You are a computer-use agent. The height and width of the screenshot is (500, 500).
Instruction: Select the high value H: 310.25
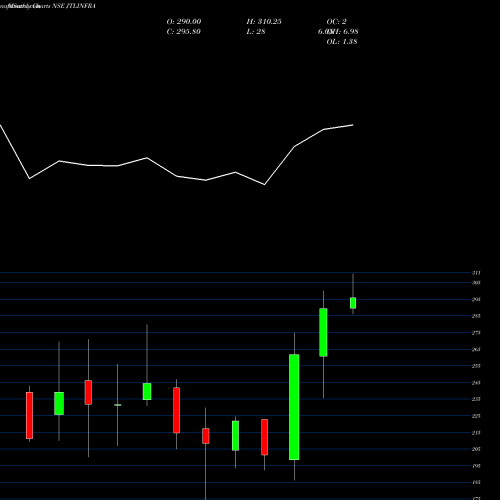pyautogui.click(x=264, y=22)
